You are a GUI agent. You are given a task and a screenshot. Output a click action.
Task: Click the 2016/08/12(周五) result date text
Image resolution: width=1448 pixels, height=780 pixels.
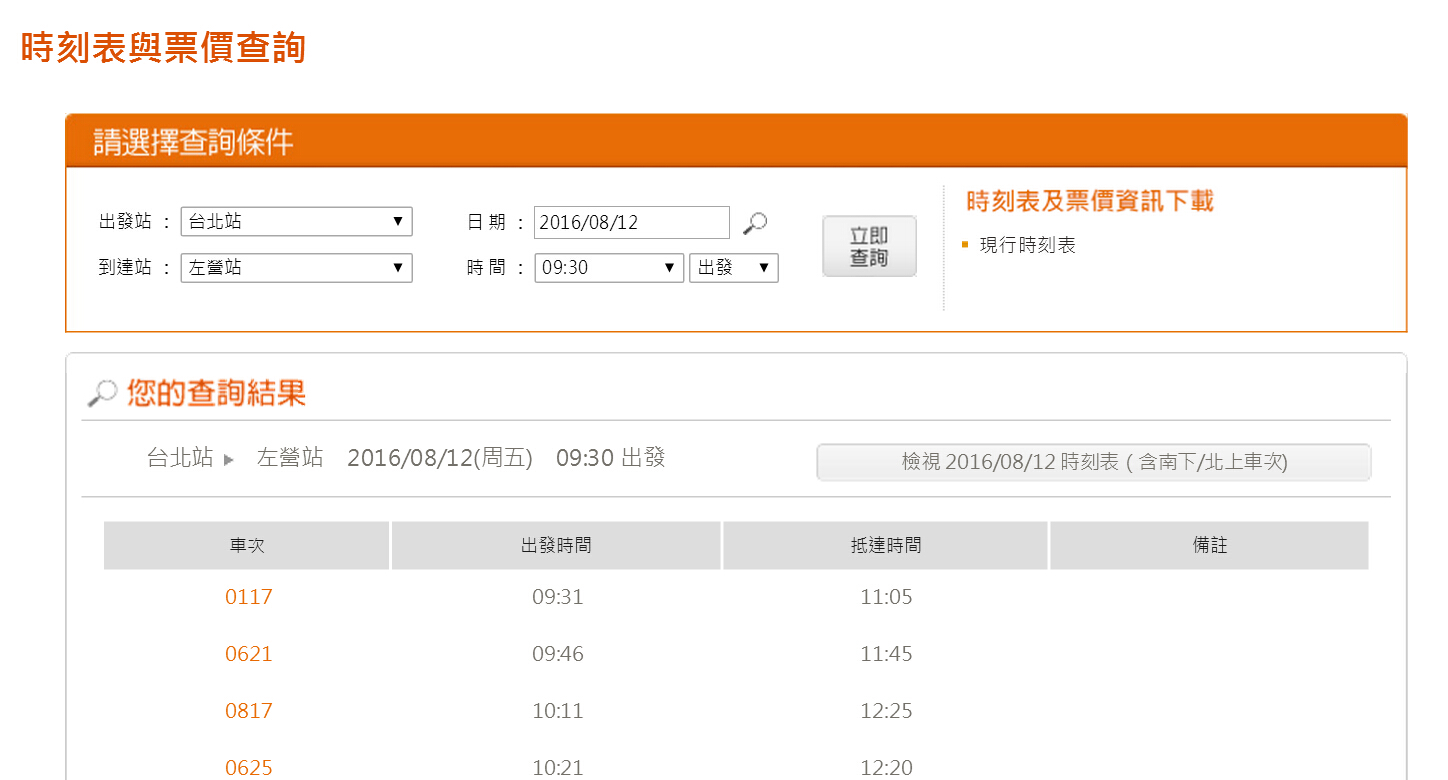pos(440,458)
